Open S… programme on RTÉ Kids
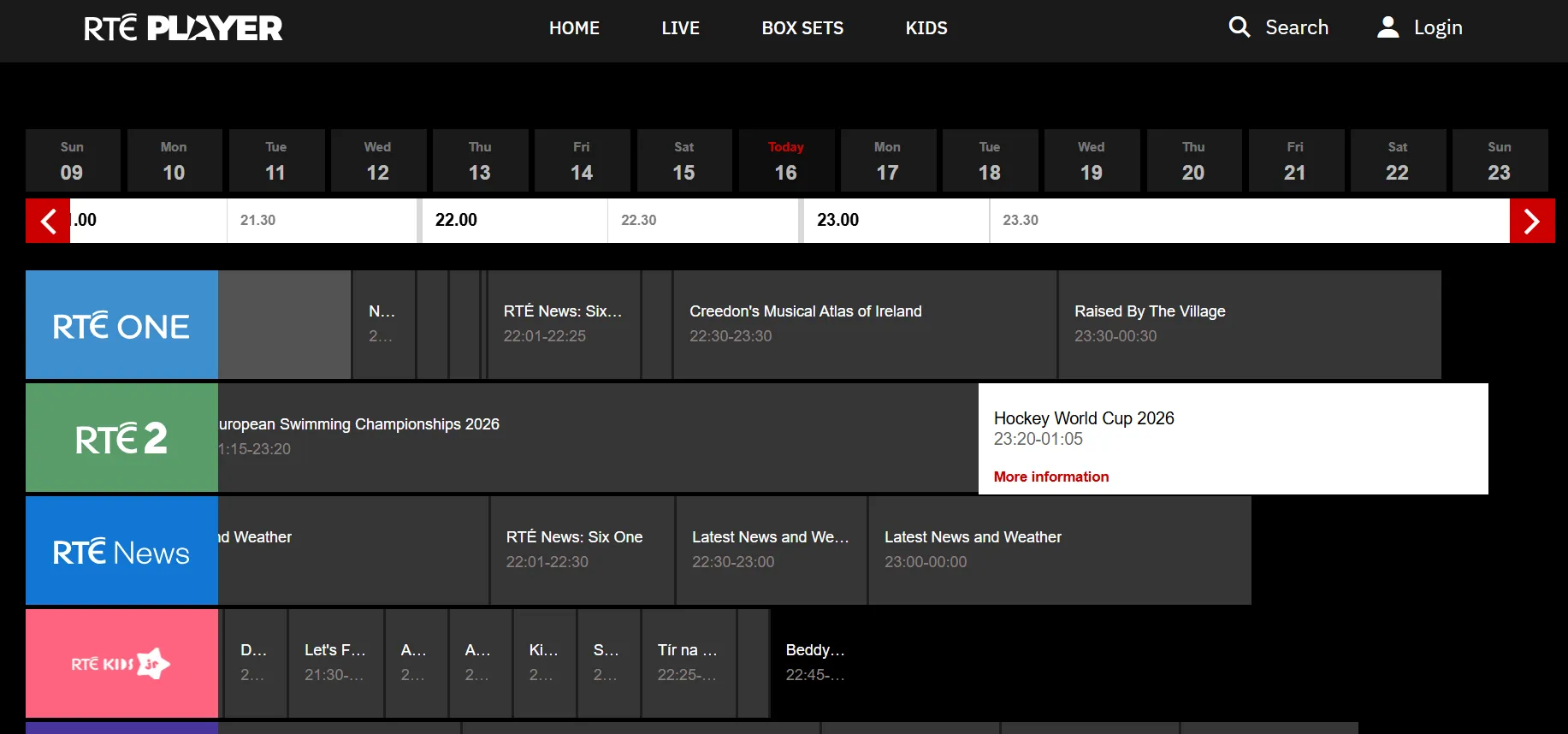 click(x=609, y=664)
